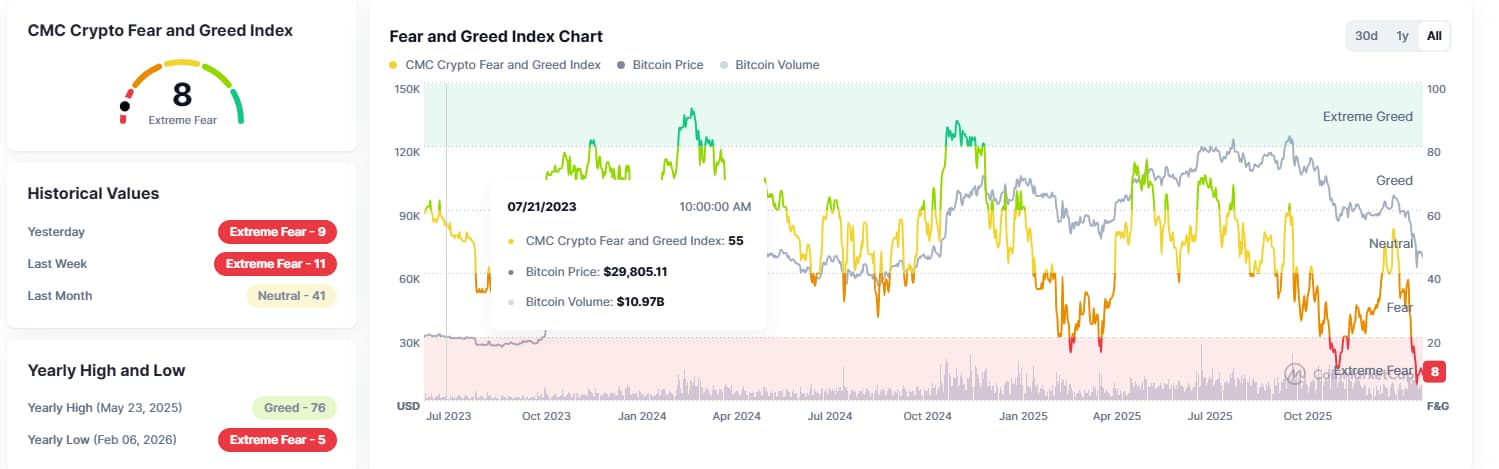Select the All time range

click(1434, 36)
